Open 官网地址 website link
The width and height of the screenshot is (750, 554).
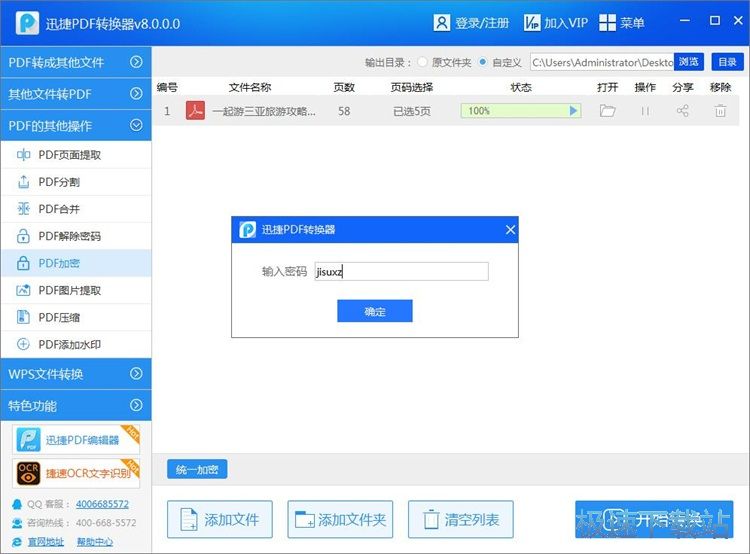click(x=45, y=542)
